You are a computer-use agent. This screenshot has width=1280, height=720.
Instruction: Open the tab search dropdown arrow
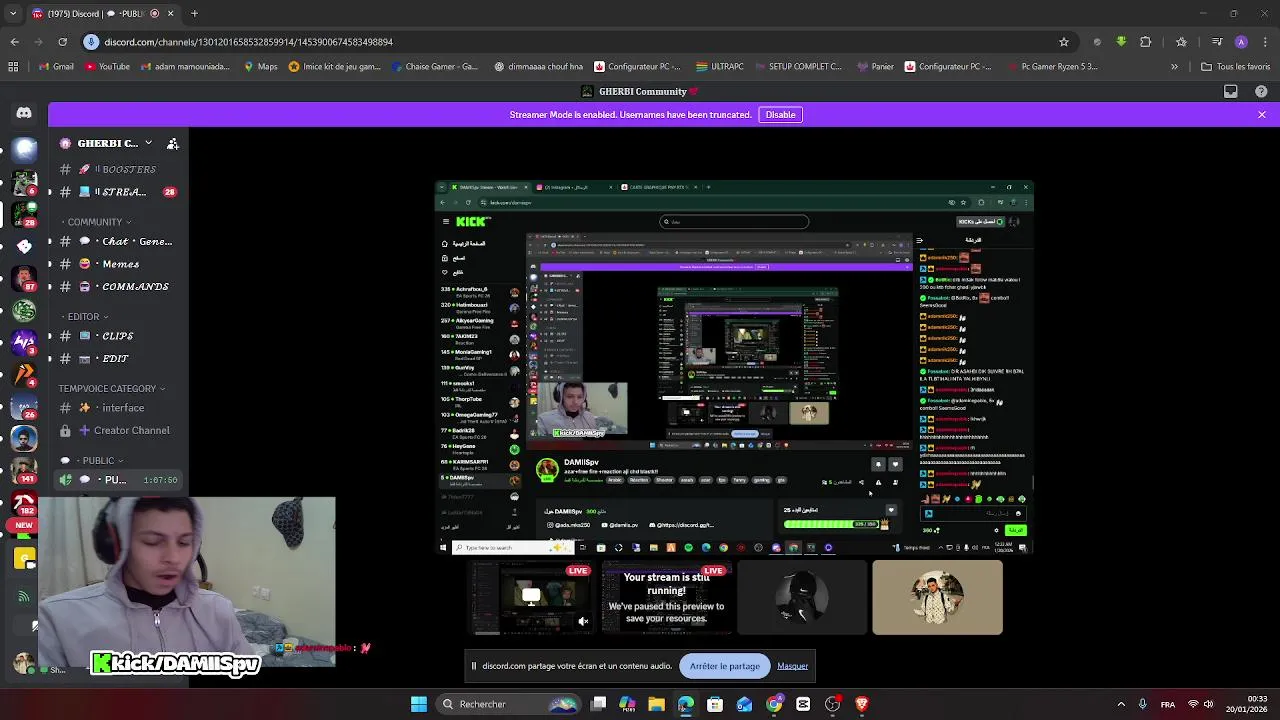click(14, 14)
